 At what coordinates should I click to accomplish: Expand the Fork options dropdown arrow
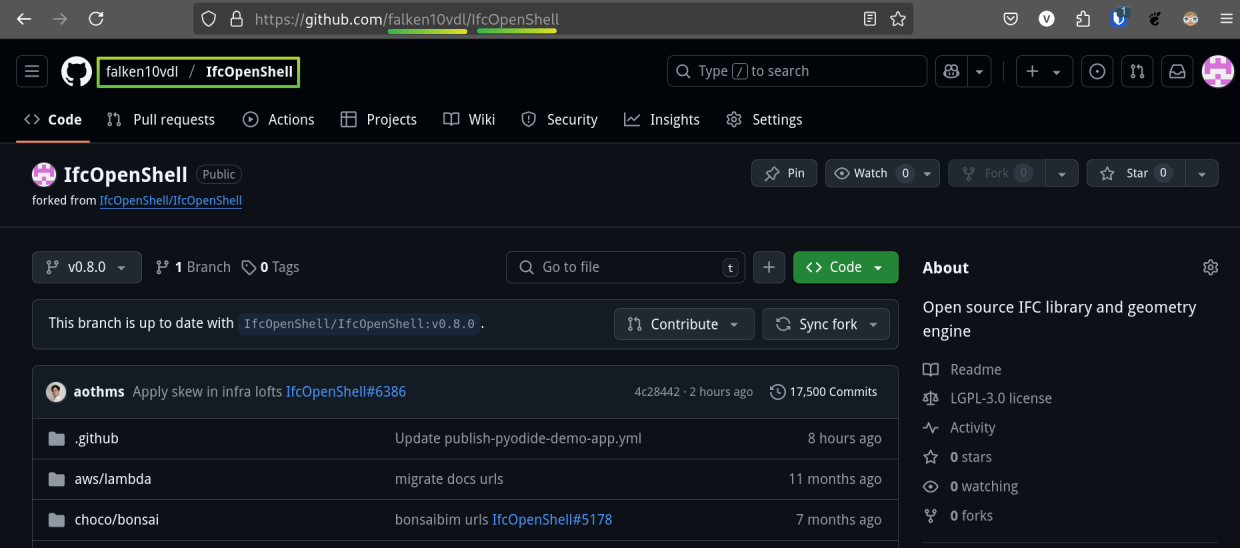[1062, 173]
